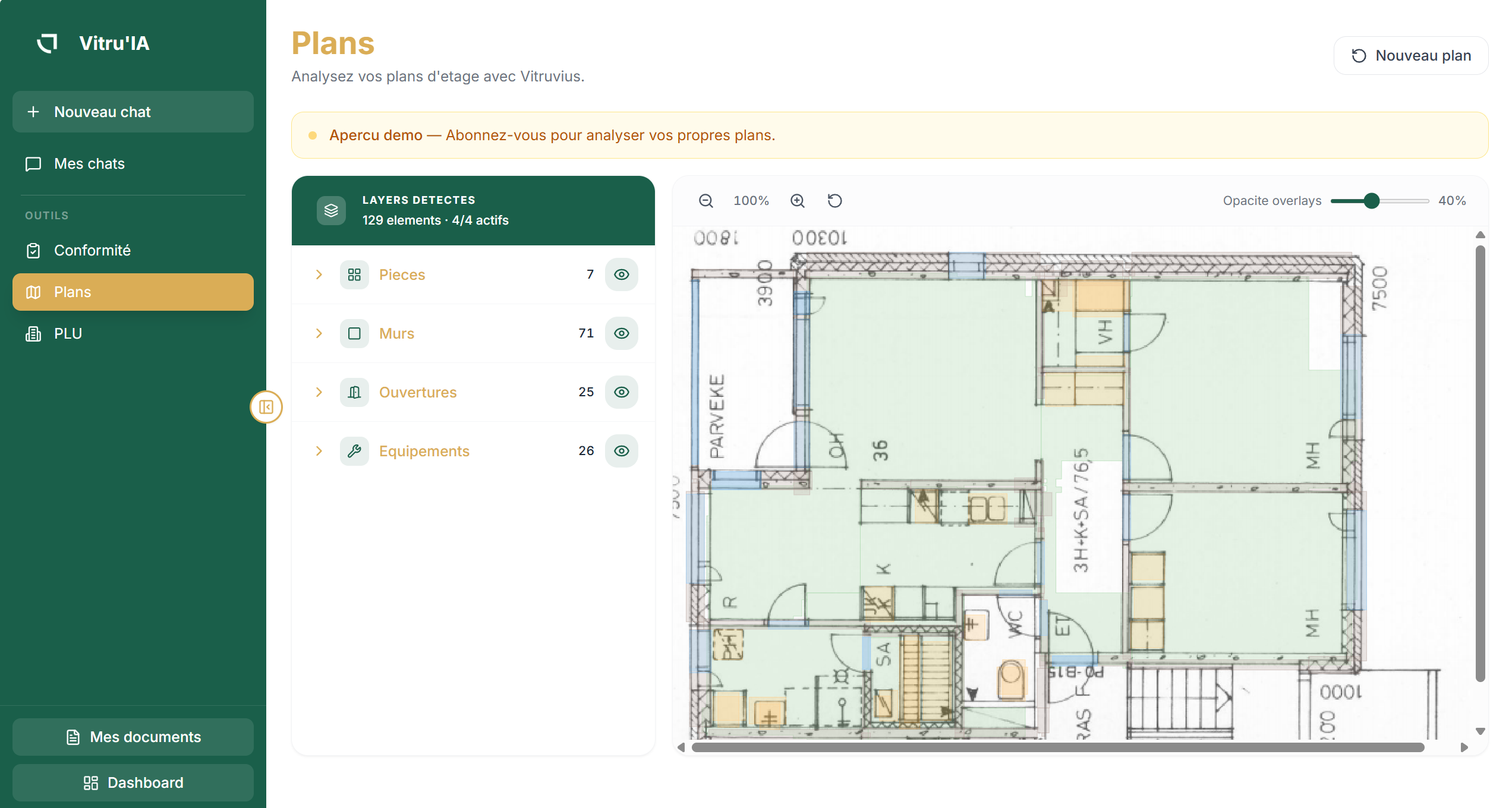Select the Conformité tool in sidebar
The width and height of the screenshot is (1512, 808).
tap(92, 250)
